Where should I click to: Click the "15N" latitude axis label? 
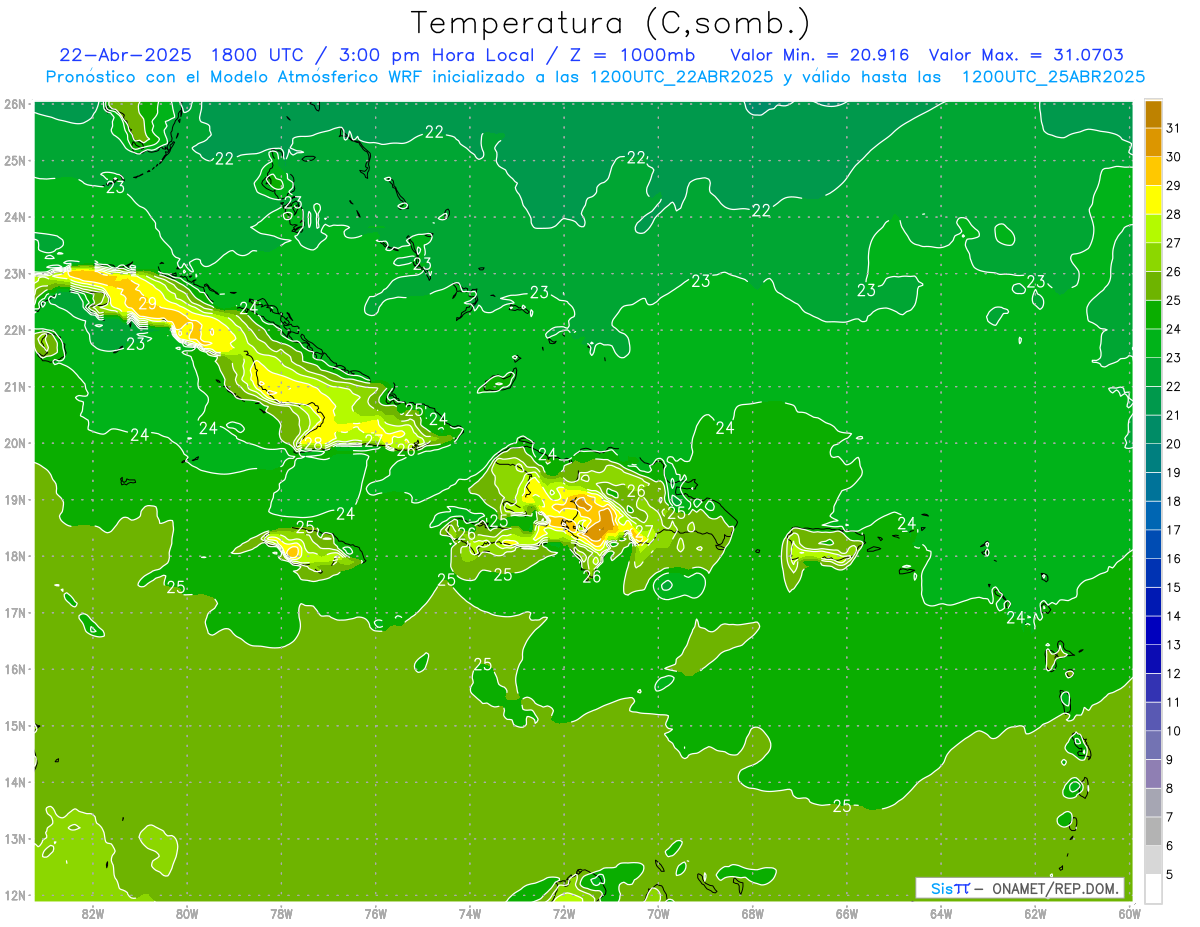(x=15, y=726)
